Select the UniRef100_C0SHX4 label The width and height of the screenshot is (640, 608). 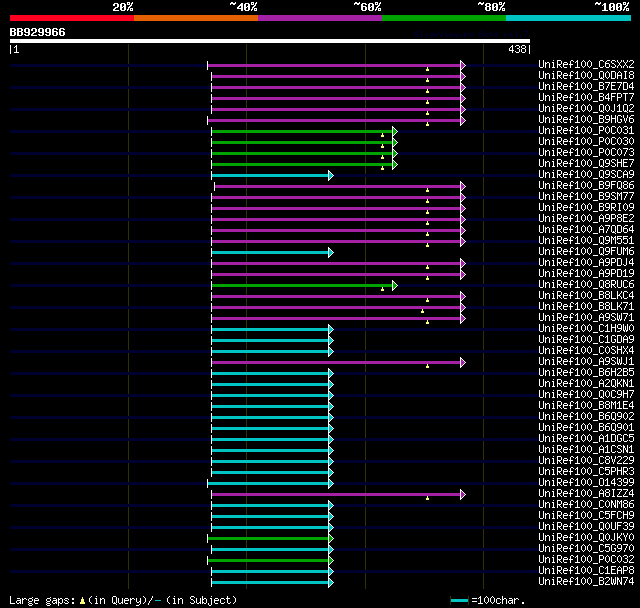(x=586, y=351)
